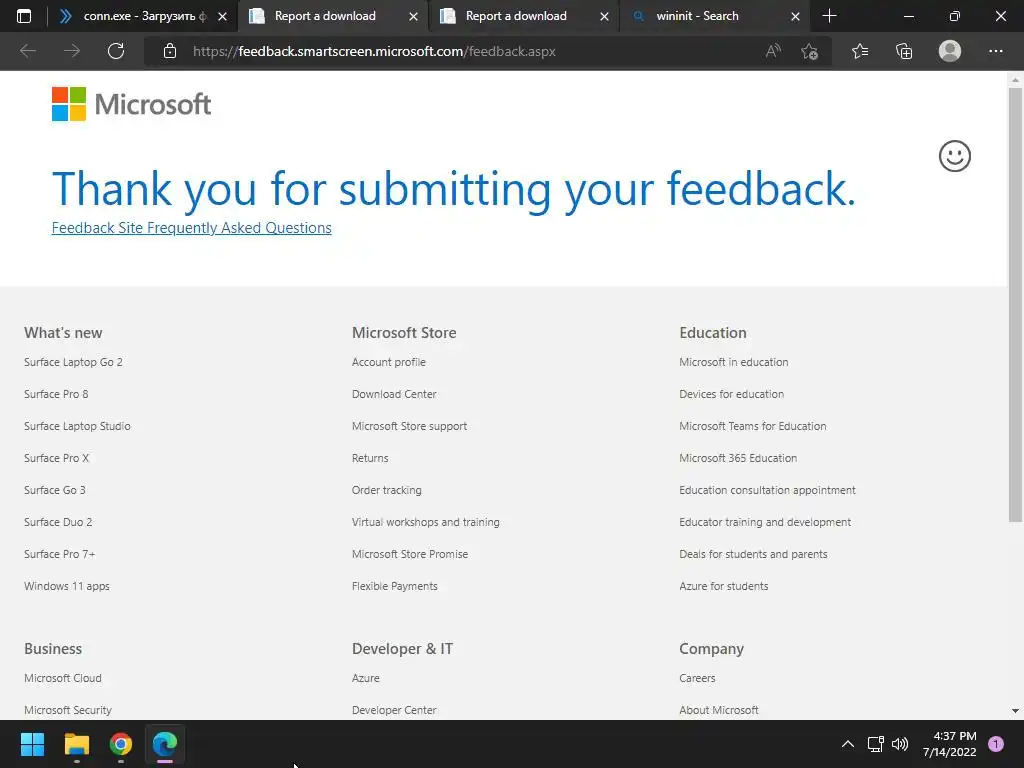The width and height of the screenshot is (1024, 768).
Task: Open Microsoft Store Promise link
Action: click(410, 554)
